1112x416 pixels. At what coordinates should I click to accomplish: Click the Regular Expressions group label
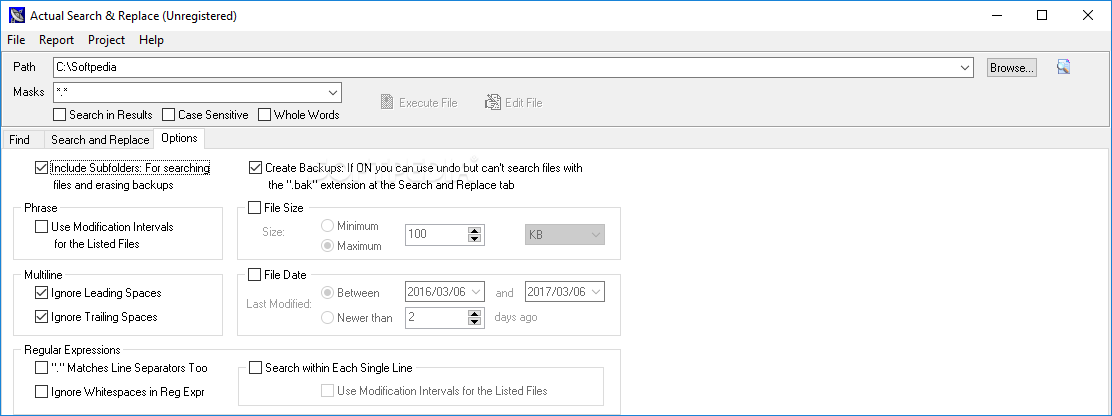click(x=72, y=349)
